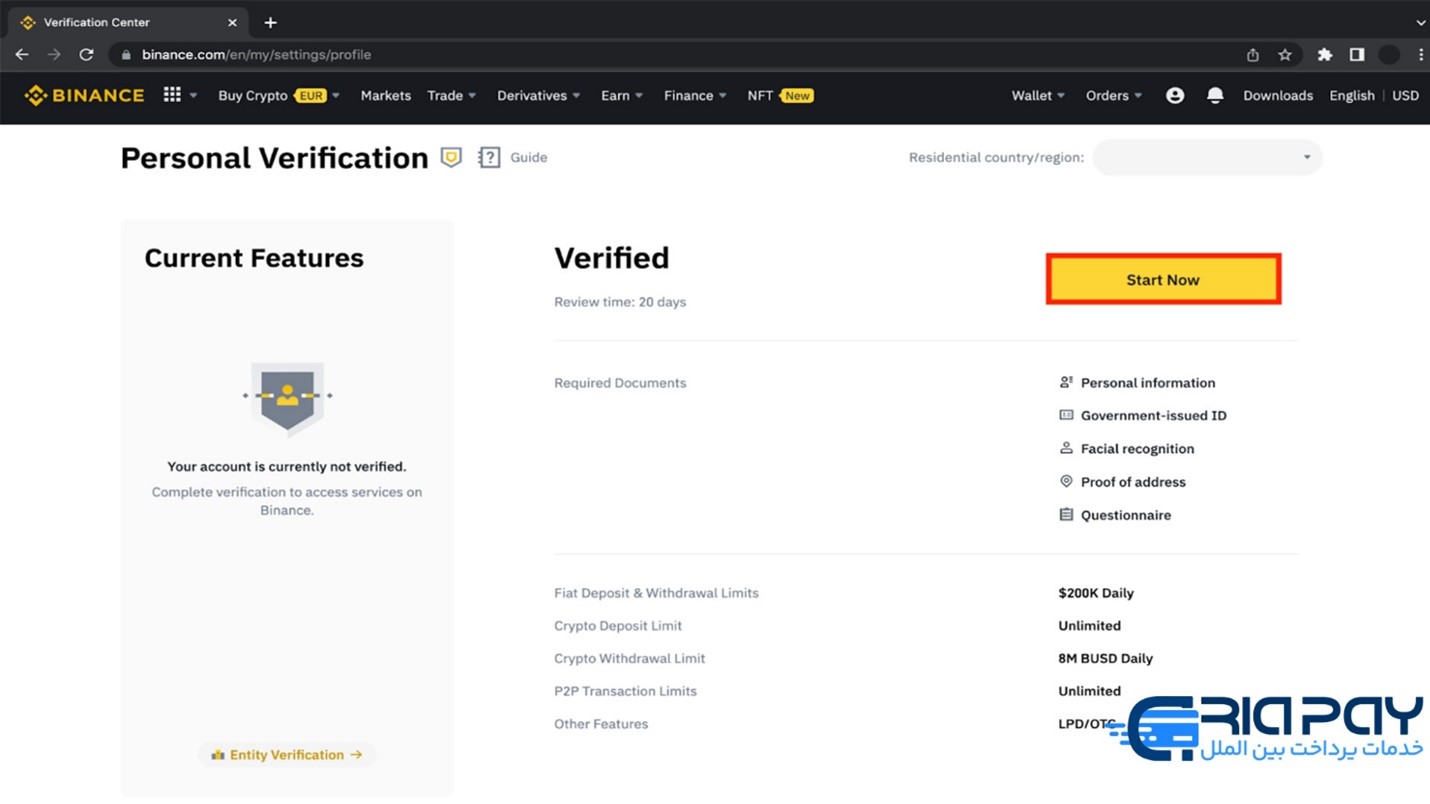Click the address bar URL

256,55
